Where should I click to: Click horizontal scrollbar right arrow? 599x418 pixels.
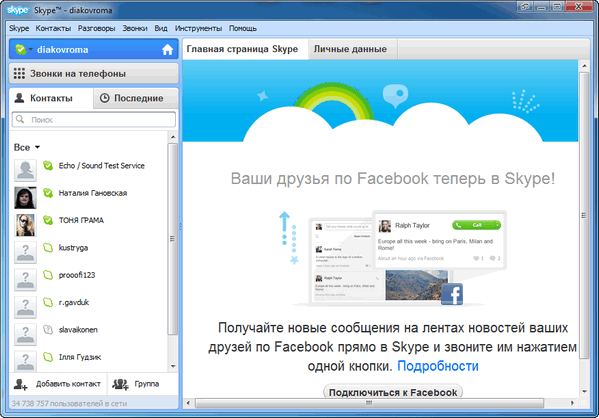572,403
